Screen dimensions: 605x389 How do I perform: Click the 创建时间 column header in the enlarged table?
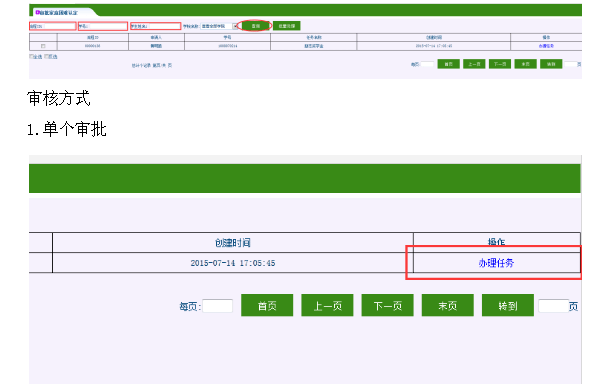pos(233,243)
